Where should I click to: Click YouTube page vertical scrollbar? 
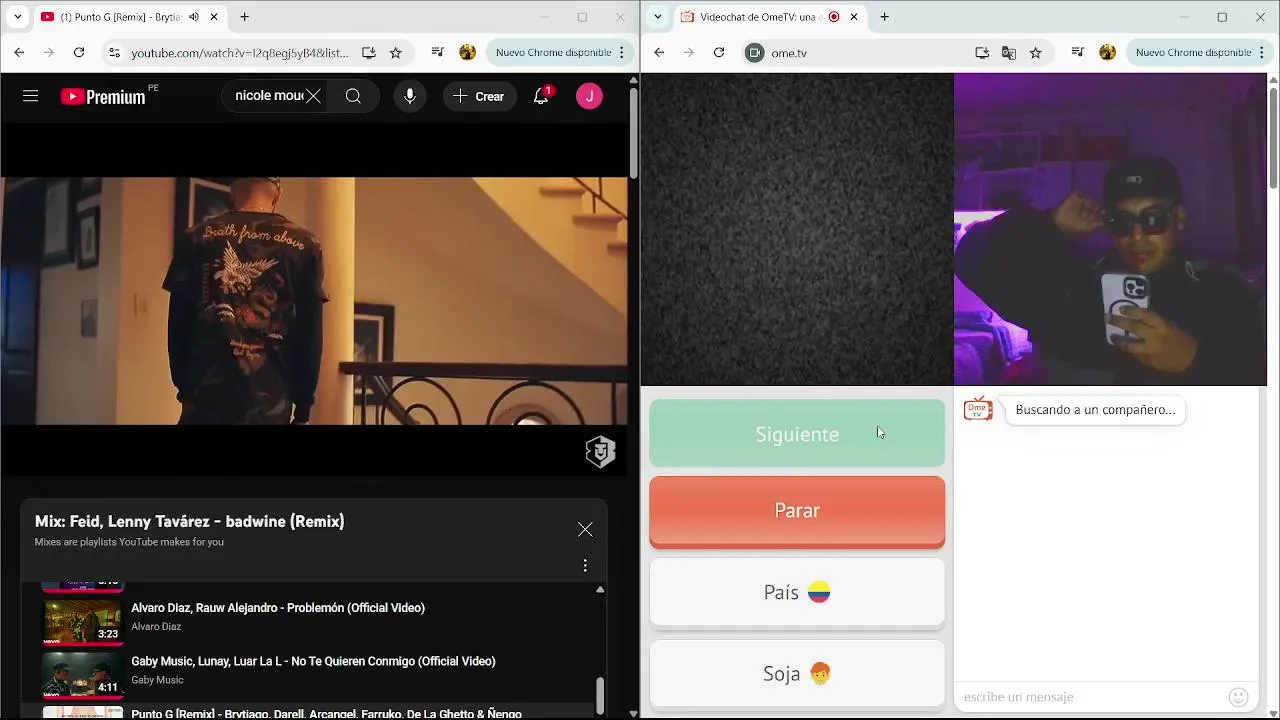coord(633,132)
